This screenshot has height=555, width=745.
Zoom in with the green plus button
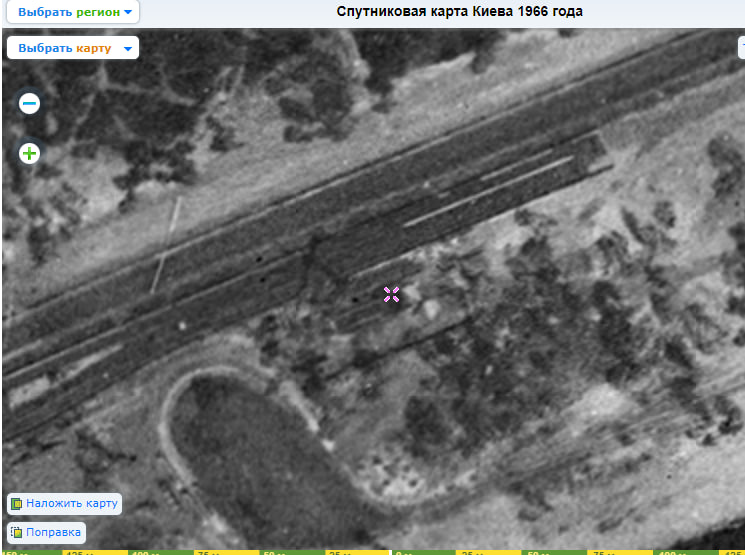30,153
